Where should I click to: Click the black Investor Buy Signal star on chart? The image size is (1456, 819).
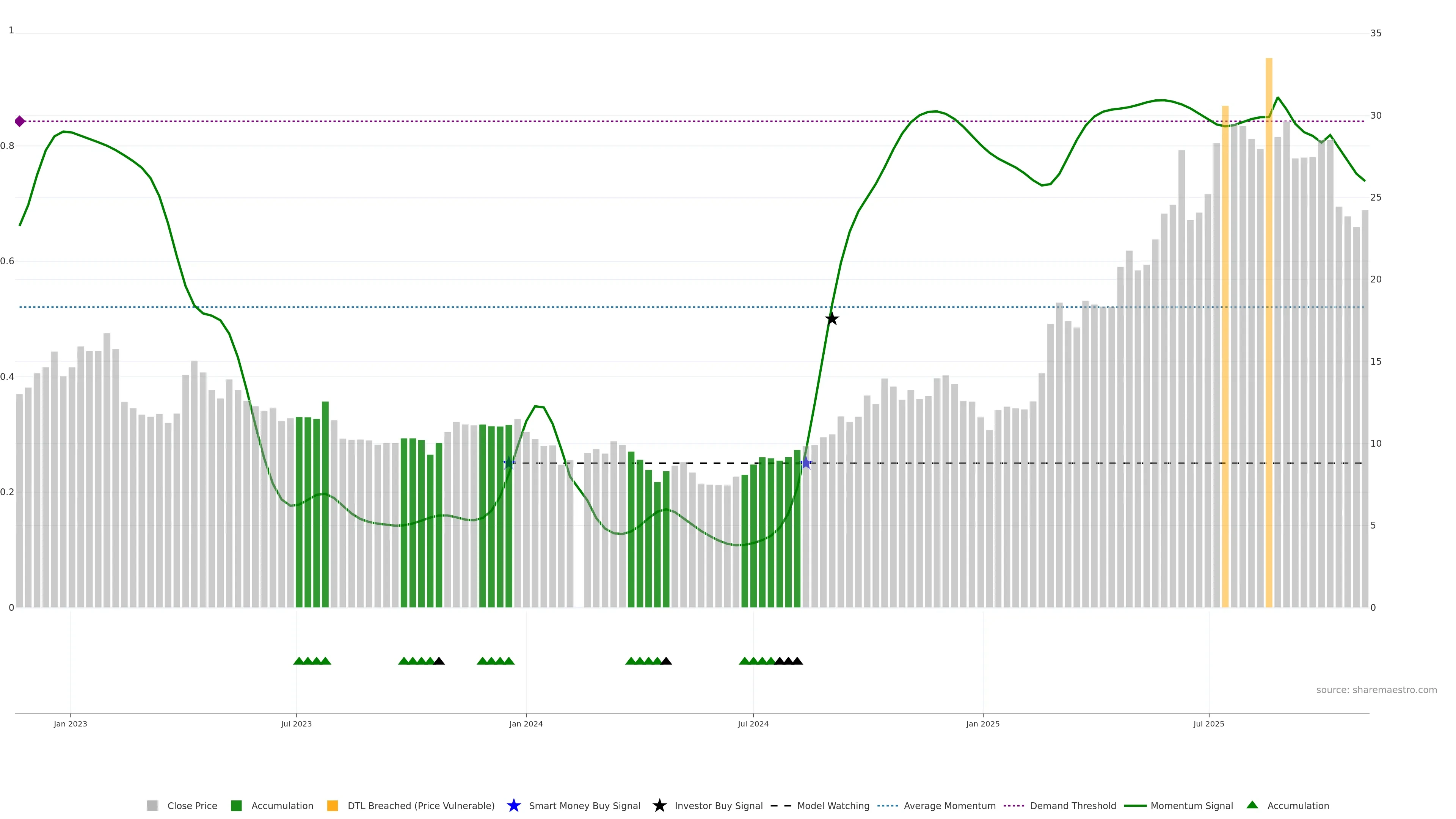(832, 319)
